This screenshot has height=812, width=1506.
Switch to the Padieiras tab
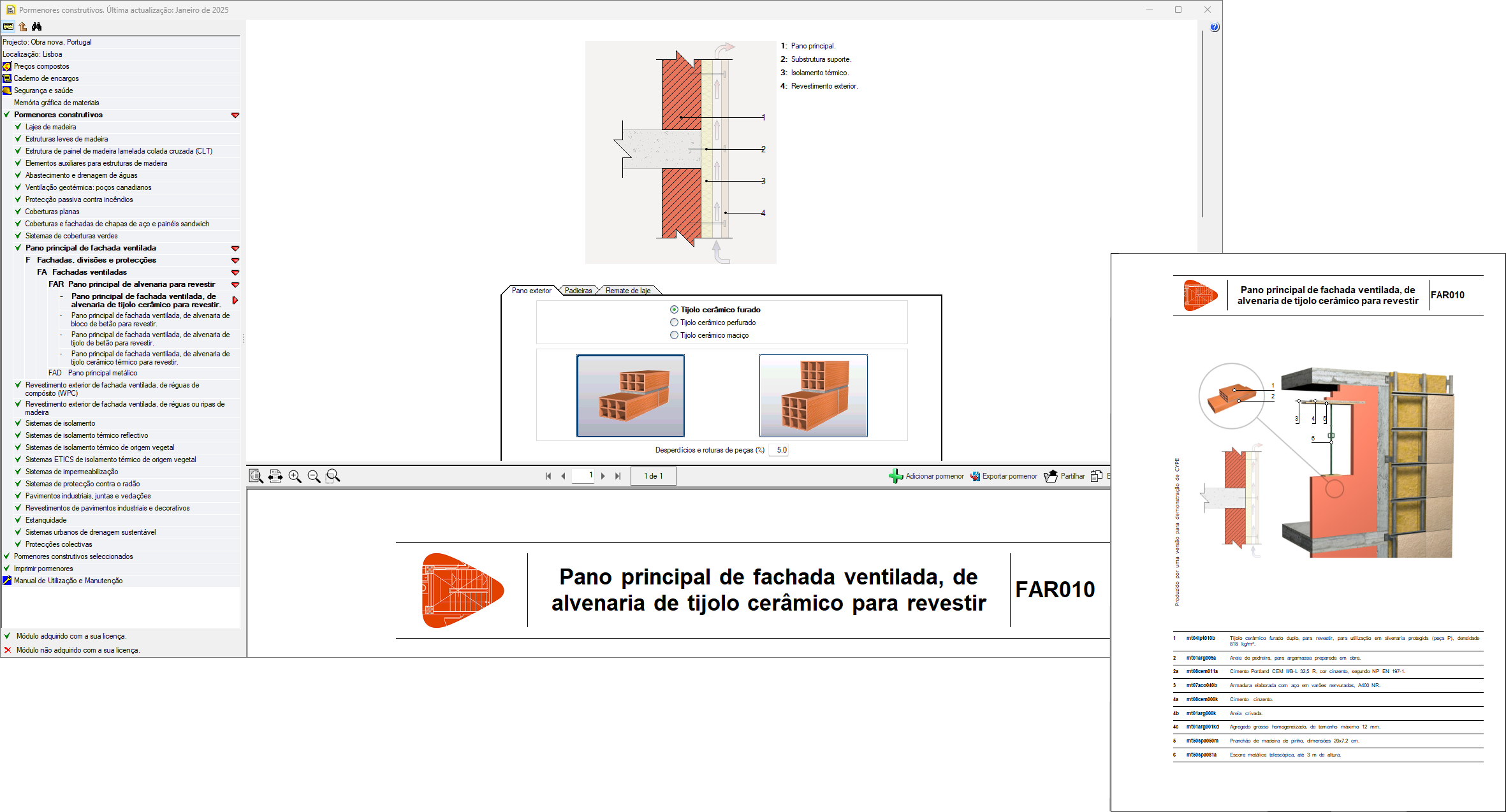[578, 291]
